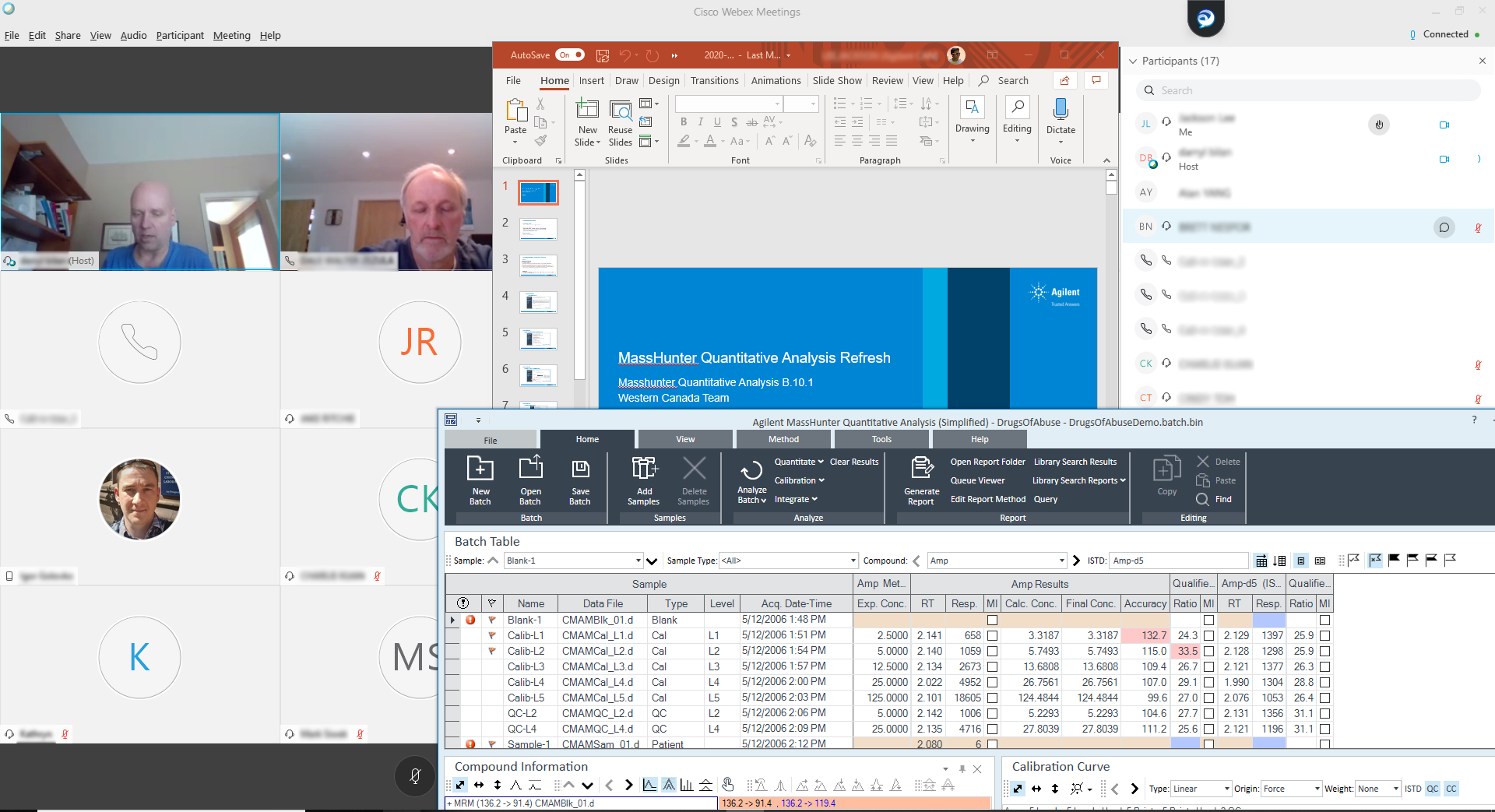
Task: Click Library Search Results button
Action: [x=1075, y=462]
